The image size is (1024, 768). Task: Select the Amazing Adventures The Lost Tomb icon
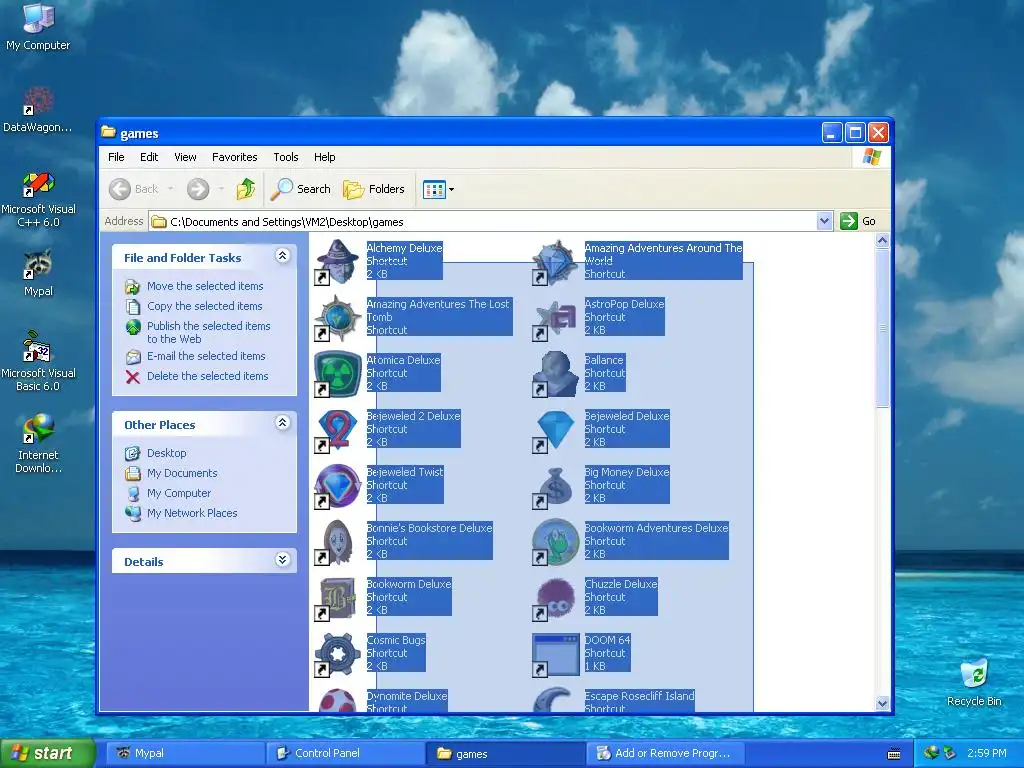[x=338, y=317]
